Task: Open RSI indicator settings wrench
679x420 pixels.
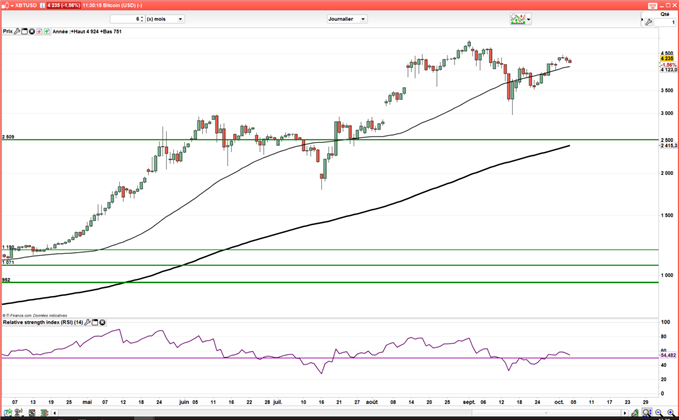Action: click(88, 323)
